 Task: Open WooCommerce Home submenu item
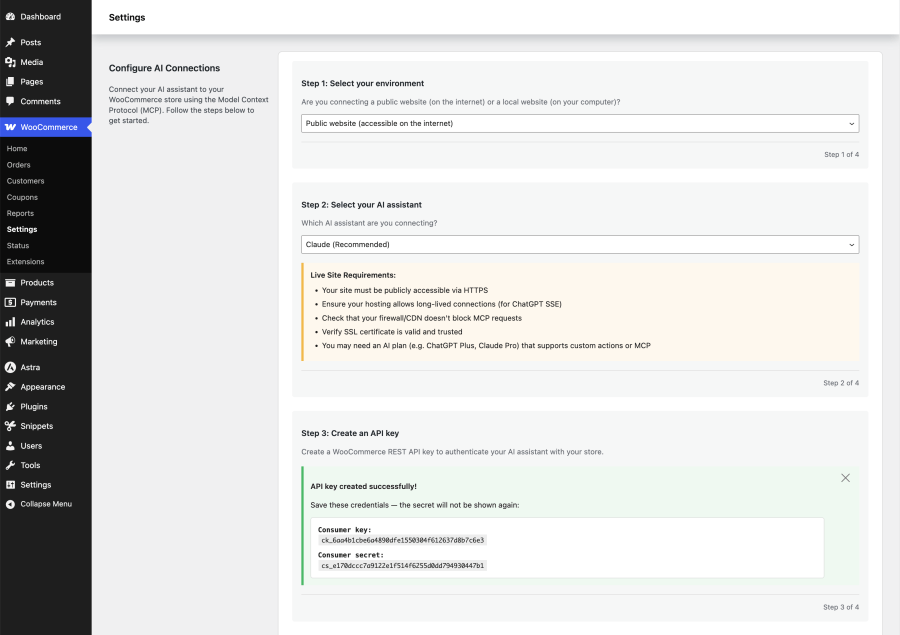(x=17, y=149)
